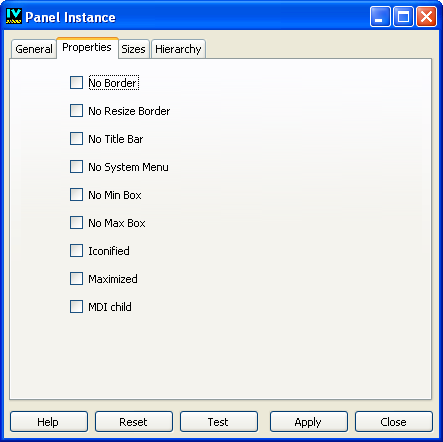Enable the No System Menu checkbox
The image size is (443, 442).
coord(76,167)
